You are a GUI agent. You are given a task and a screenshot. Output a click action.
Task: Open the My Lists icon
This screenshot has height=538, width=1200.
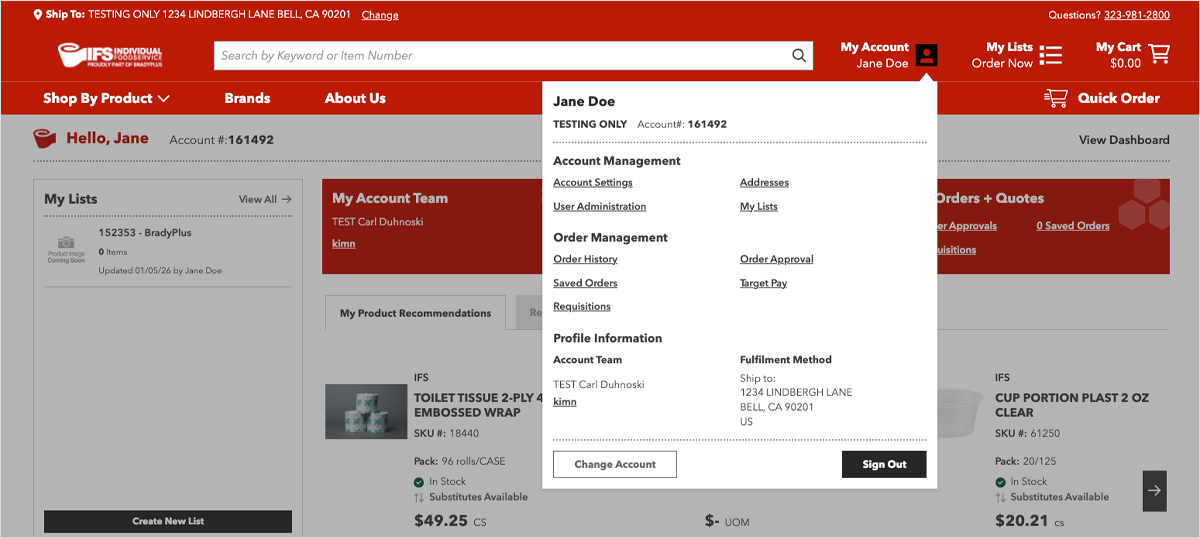click(x=1050, y=55)
